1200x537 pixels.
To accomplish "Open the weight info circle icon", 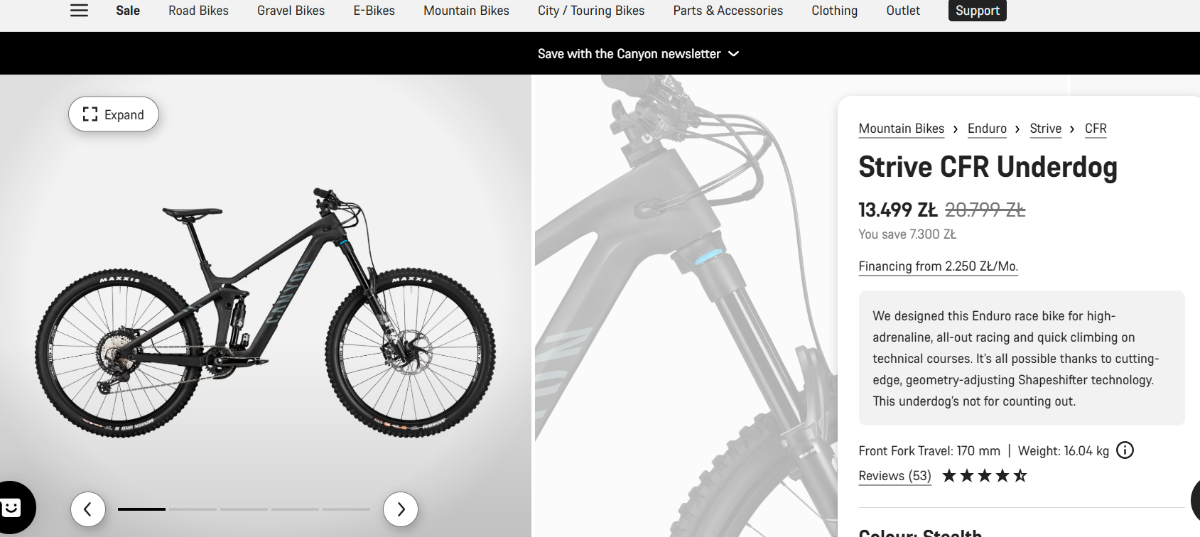I will click(x=1125, y=450).
